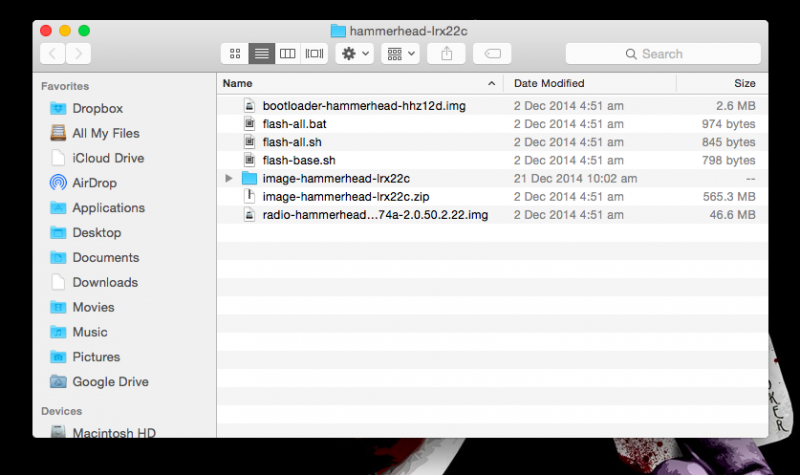Open AirDrop from the sidebar
Viewport: 800px width, 475px height.
pyautogui.click(x=94, y=183)
